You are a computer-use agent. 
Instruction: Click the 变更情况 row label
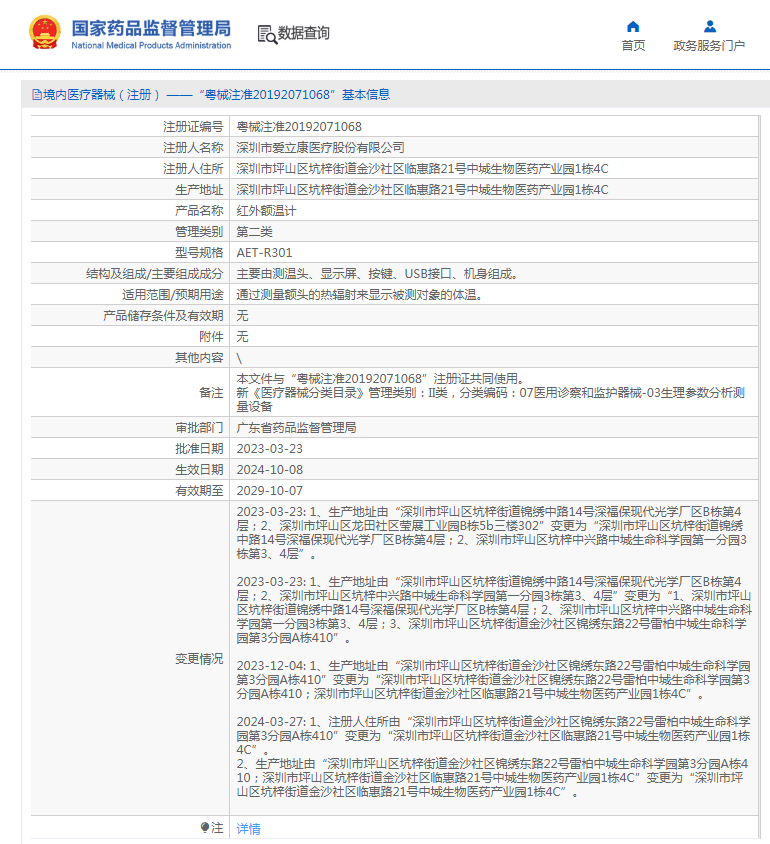pyautogui.click(x=199, y=658)
